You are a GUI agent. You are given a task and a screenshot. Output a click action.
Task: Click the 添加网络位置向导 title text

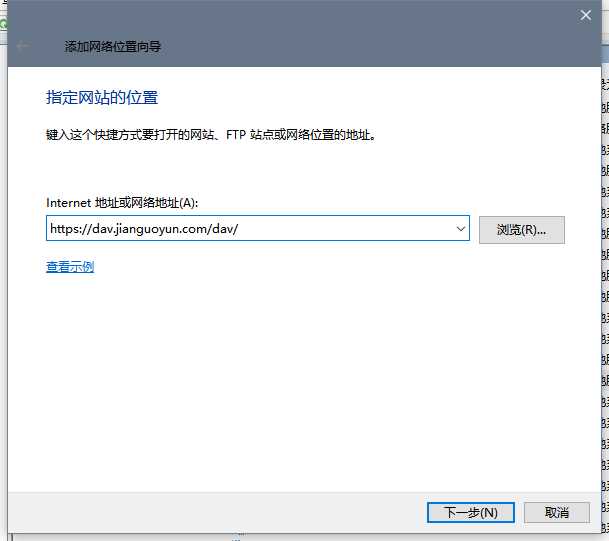[x=112, y=47]
